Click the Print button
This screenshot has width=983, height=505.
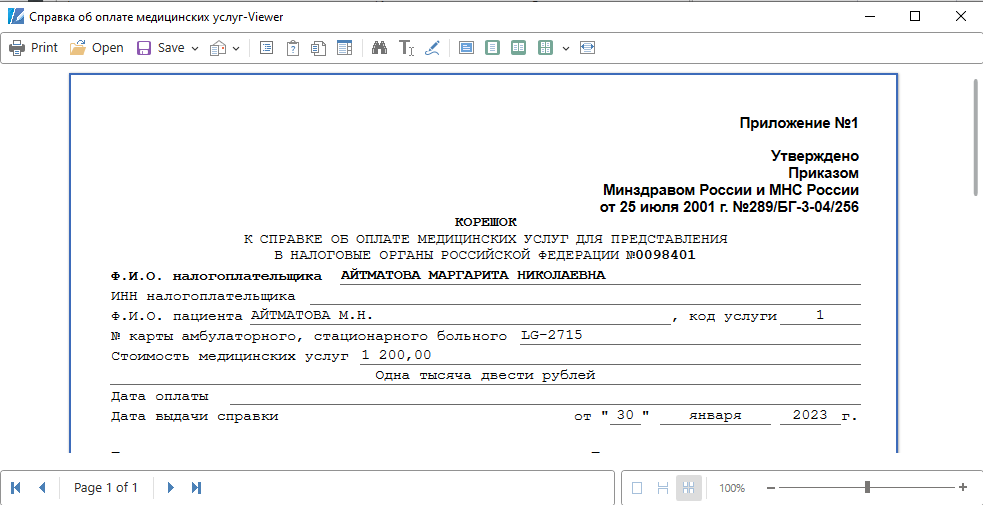coord(33,48)
